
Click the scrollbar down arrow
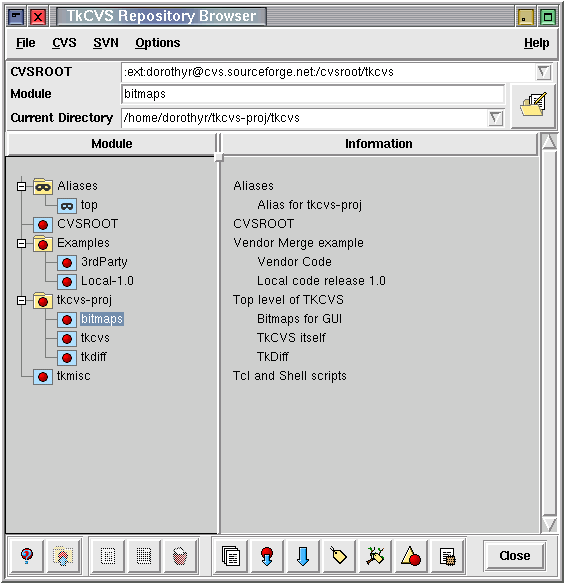click(549, 524)
